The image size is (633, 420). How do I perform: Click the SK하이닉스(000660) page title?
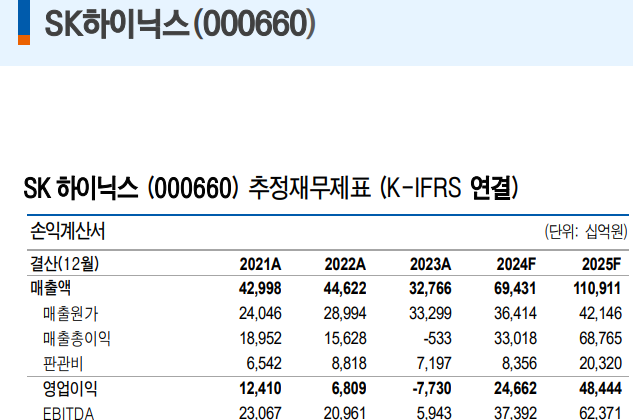[x=180, y=25]
